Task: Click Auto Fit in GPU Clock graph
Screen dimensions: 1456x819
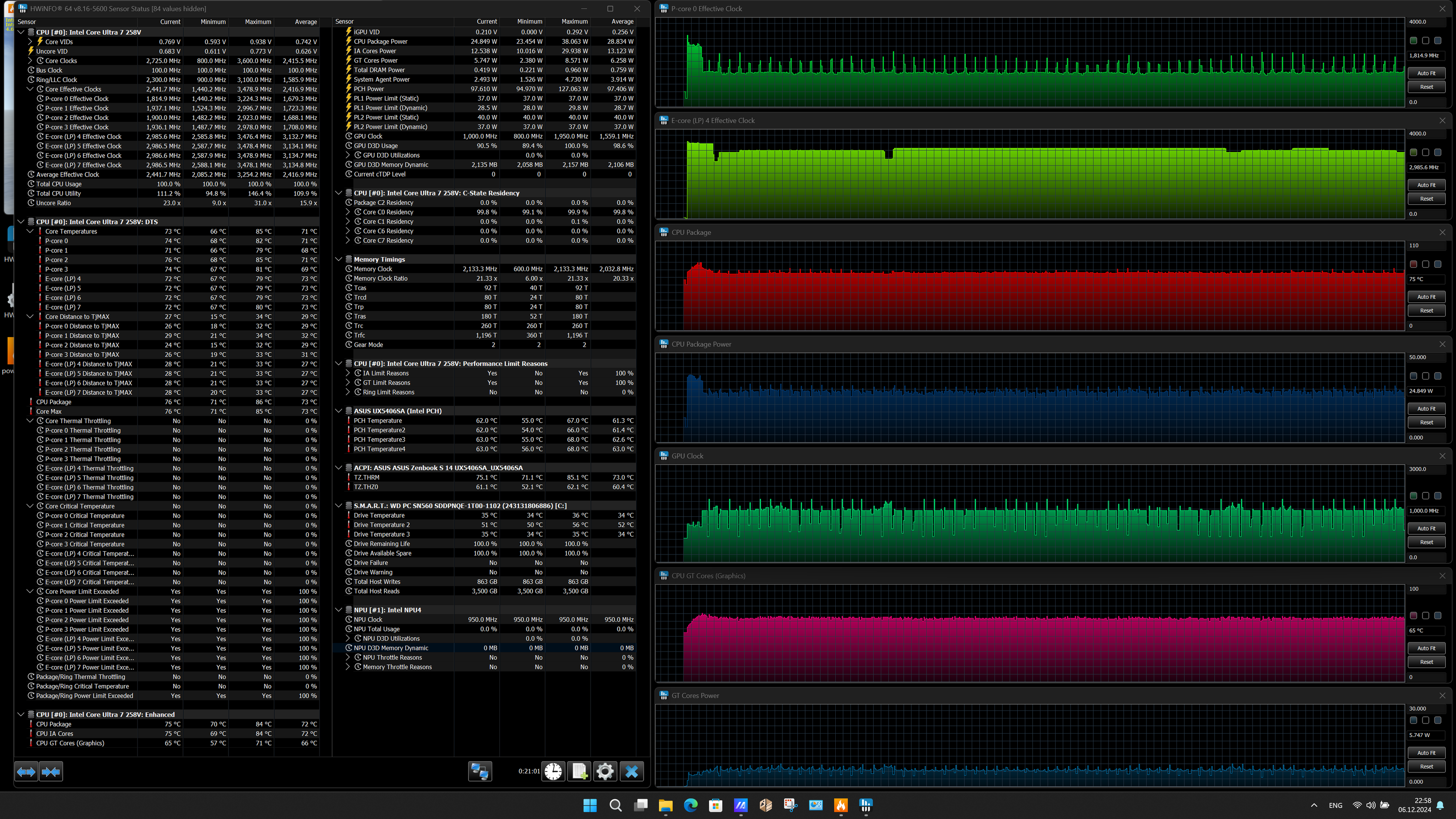Action: tap(1426, 528)
